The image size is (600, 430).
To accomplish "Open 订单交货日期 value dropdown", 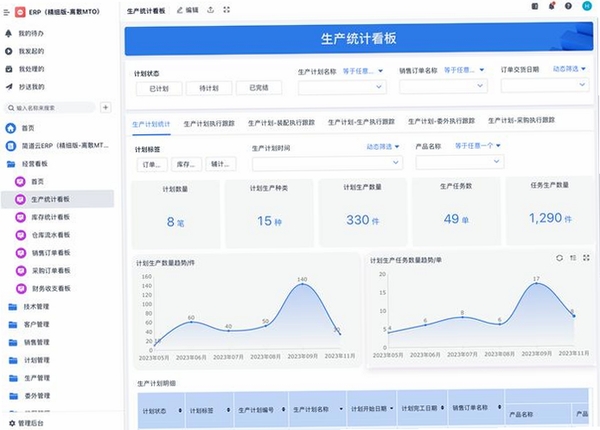I will 545,85.
